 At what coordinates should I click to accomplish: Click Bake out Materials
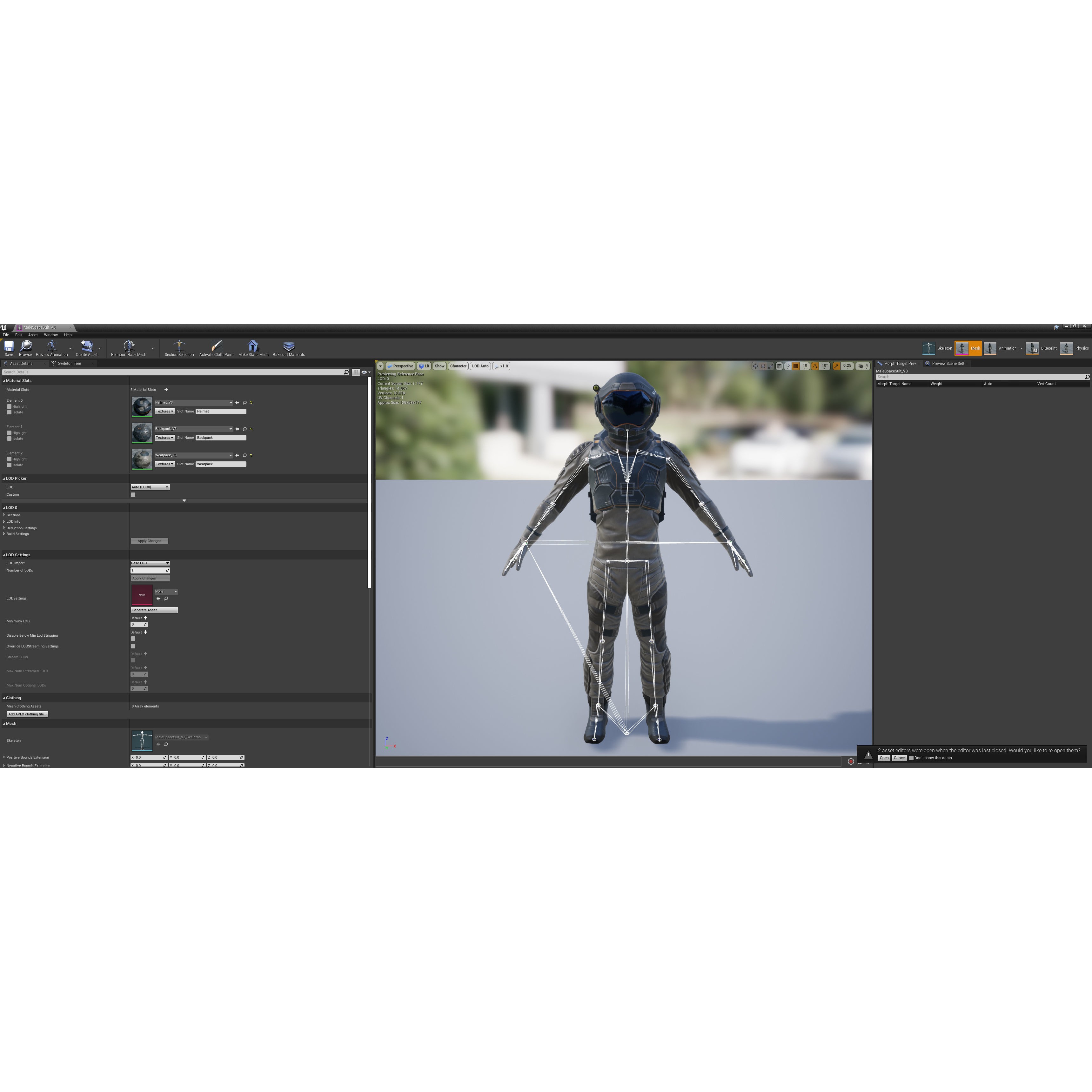289,347
